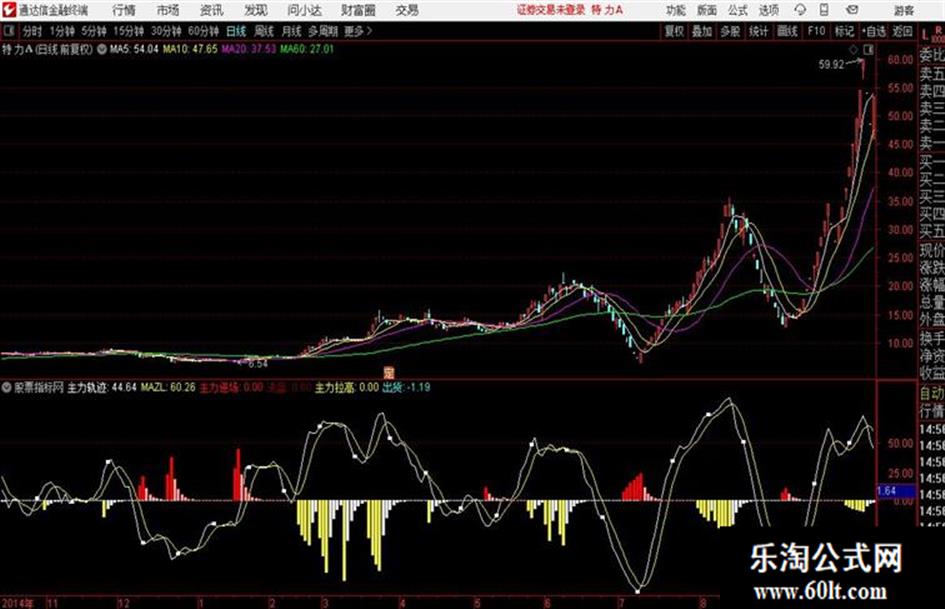The width and height of the screenshot is (945, 609).
Task: Open the 行情 menu
Action: click(x=124, y=10)
